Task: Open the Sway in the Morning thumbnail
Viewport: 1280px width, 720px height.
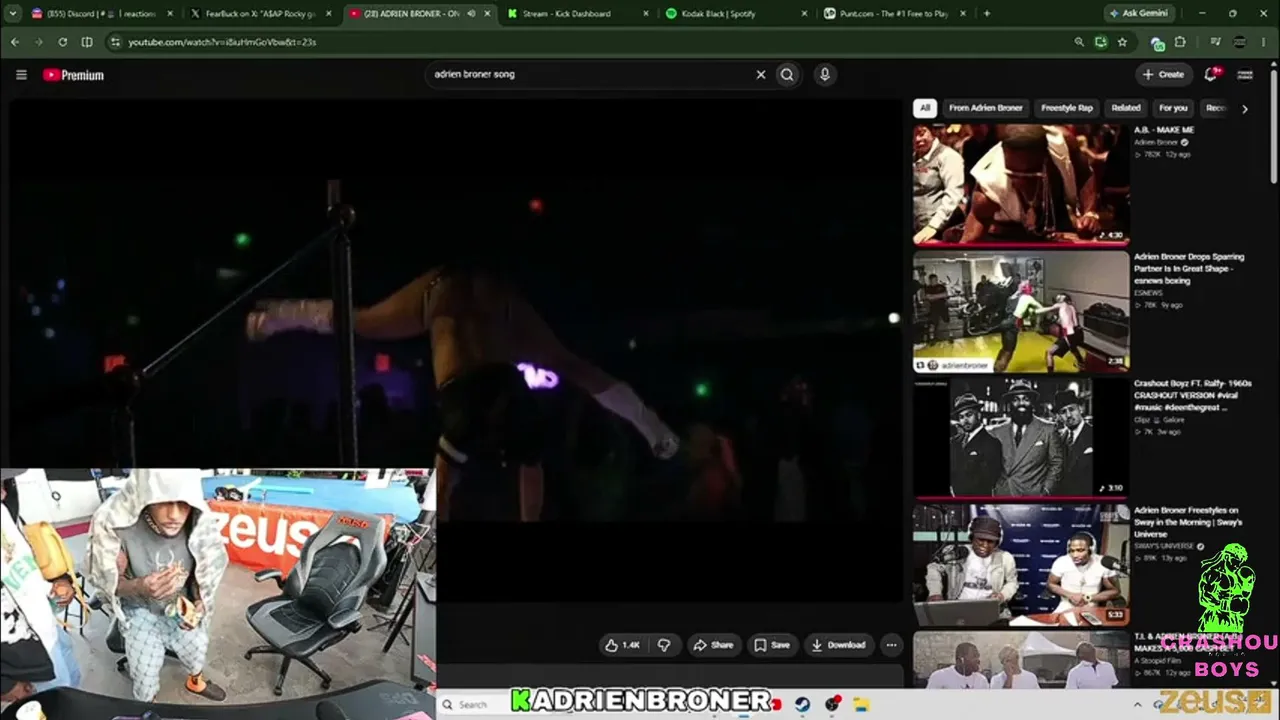Action: coord(1021,564)
